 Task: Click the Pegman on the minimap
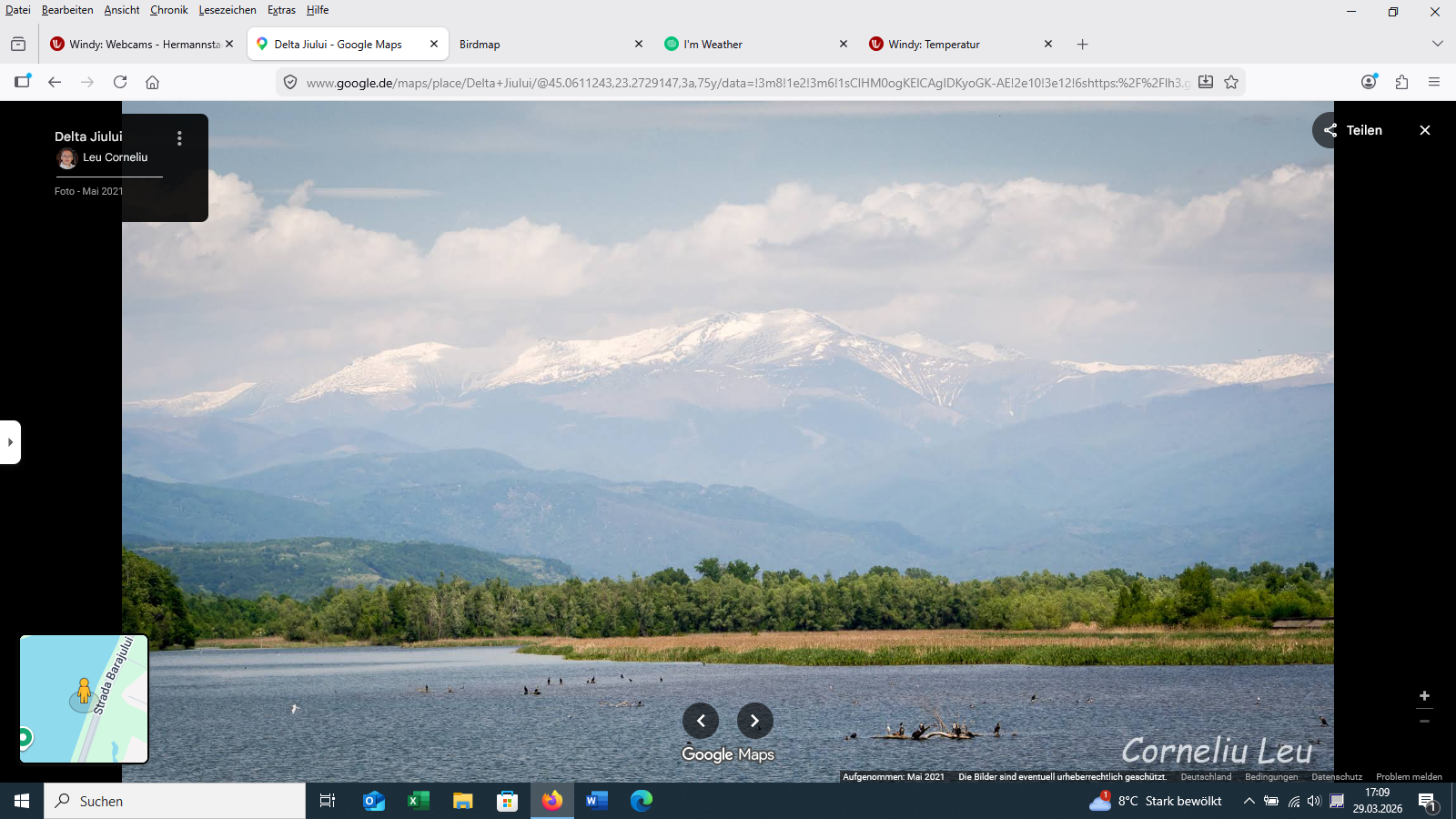pyautogui.click(x=84, y=692)
